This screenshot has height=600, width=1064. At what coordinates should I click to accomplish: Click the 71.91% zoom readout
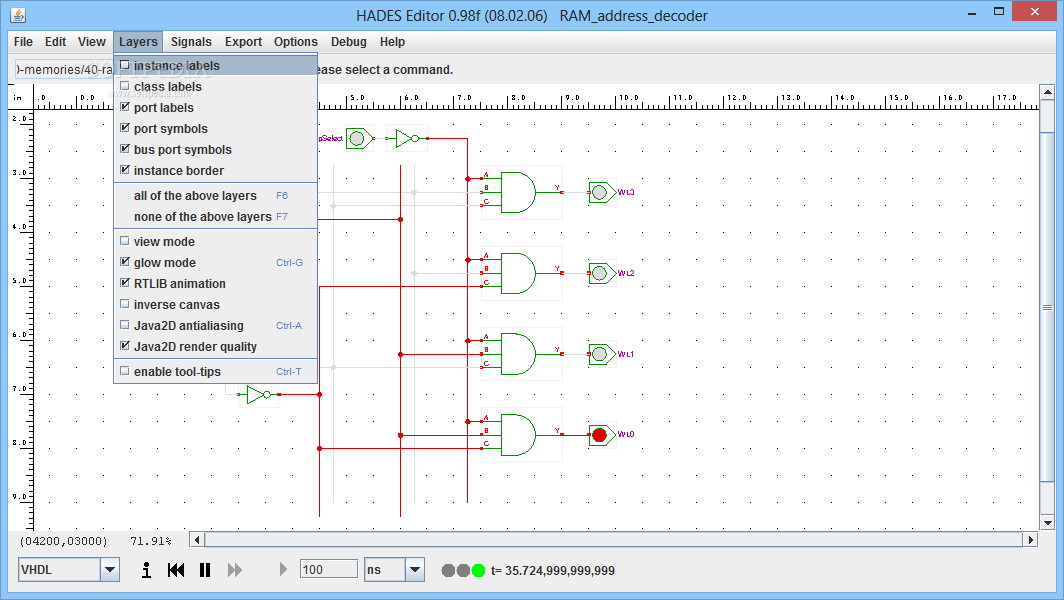click(x=151, y=541)
